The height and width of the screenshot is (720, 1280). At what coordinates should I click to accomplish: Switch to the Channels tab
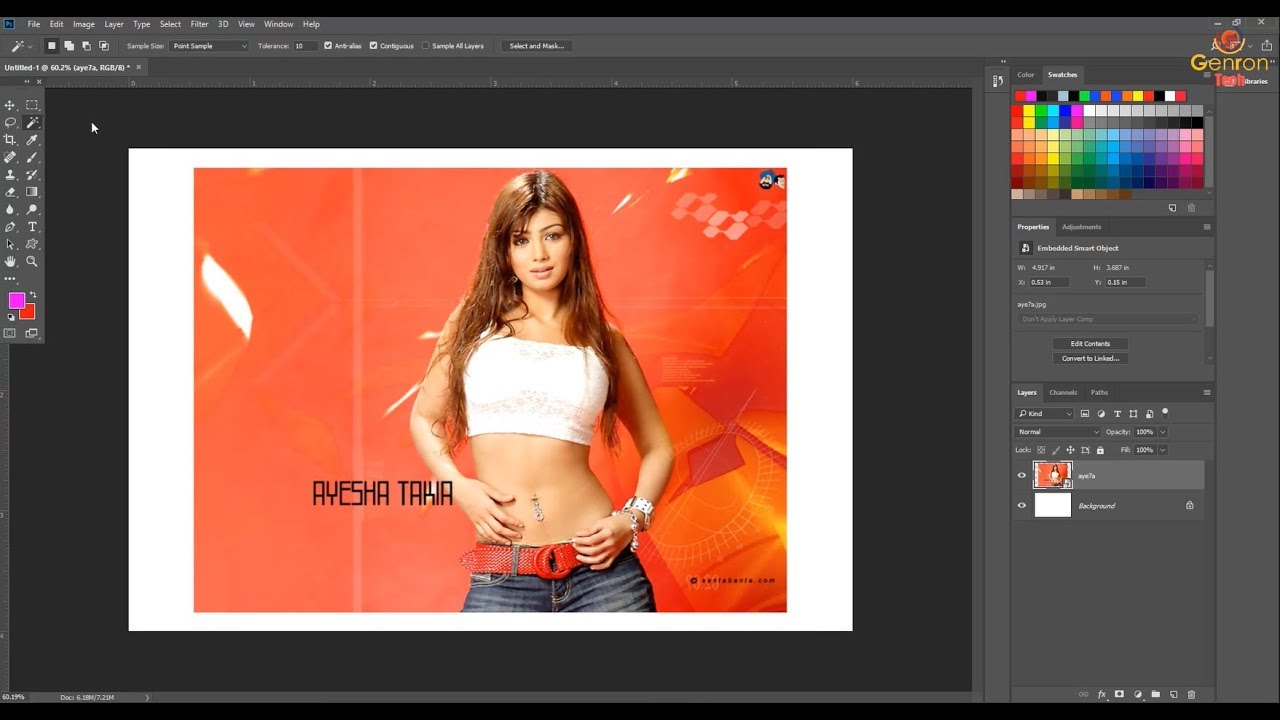click(1063, 392)
